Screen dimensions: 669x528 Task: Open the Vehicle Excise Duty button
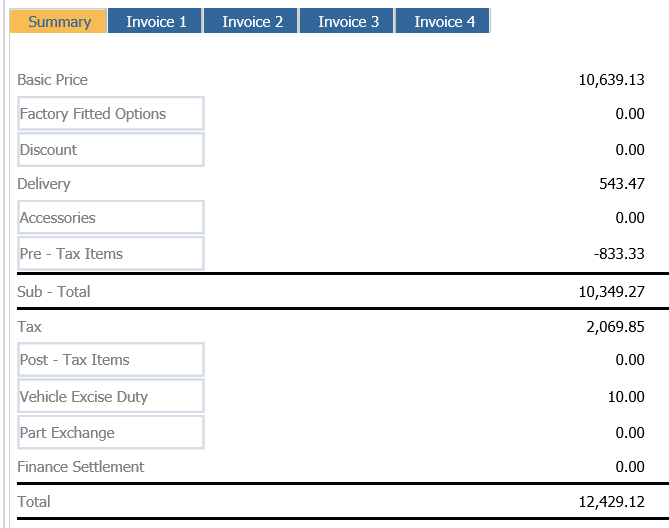tap(111, 396)
